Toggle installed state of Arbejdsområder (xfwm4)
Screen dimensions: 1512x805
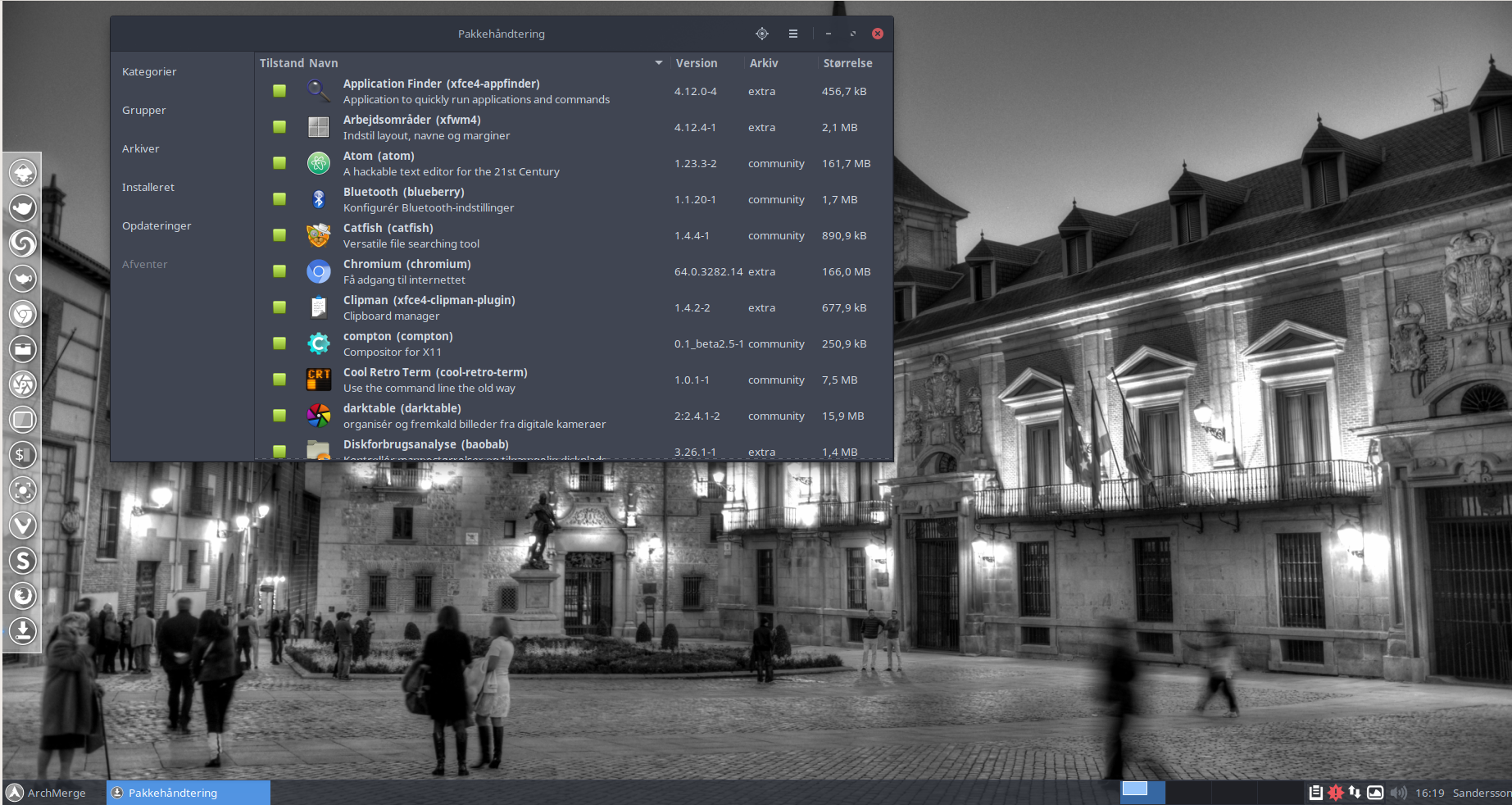[x=279, y=127]
